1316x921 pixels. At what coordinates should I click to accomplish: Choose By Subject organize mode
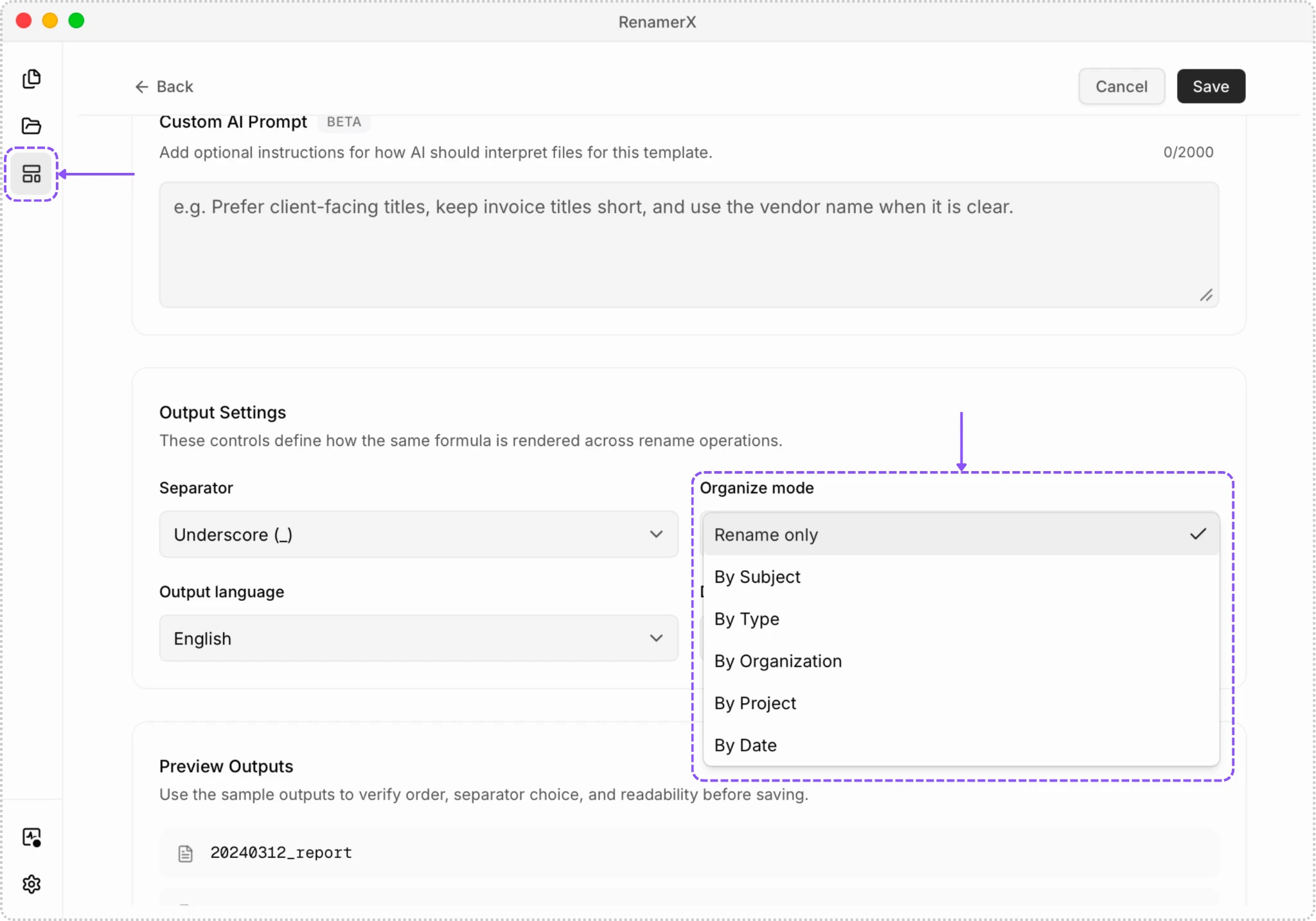pyautogui.click(x=961, y=577)
